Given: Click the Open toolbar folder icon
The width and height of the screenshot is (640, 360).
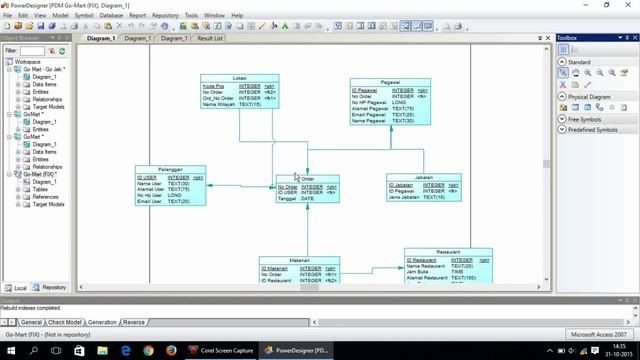Looking at the screenshot, I should point(29,26).
